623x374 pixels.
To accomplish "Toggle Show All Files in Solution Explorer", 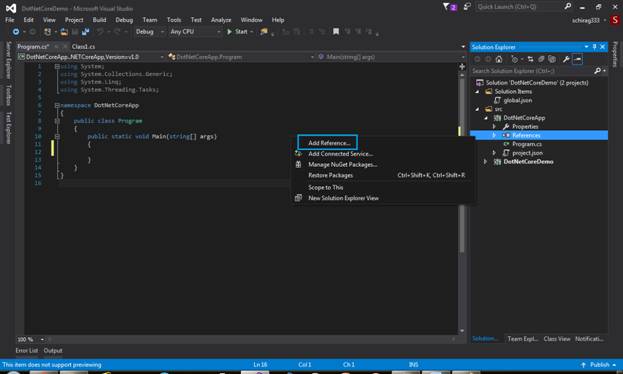I will [x=552, y=59].
